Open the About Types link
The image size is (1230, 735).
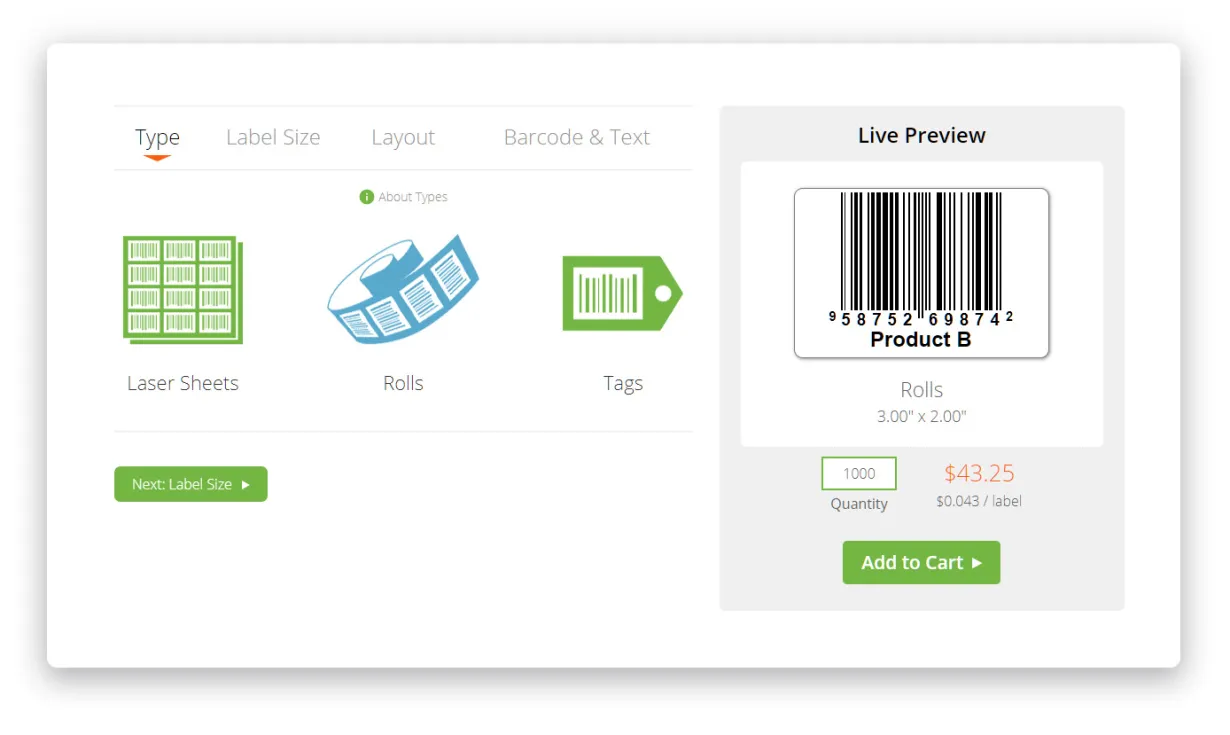pos(413,197)
